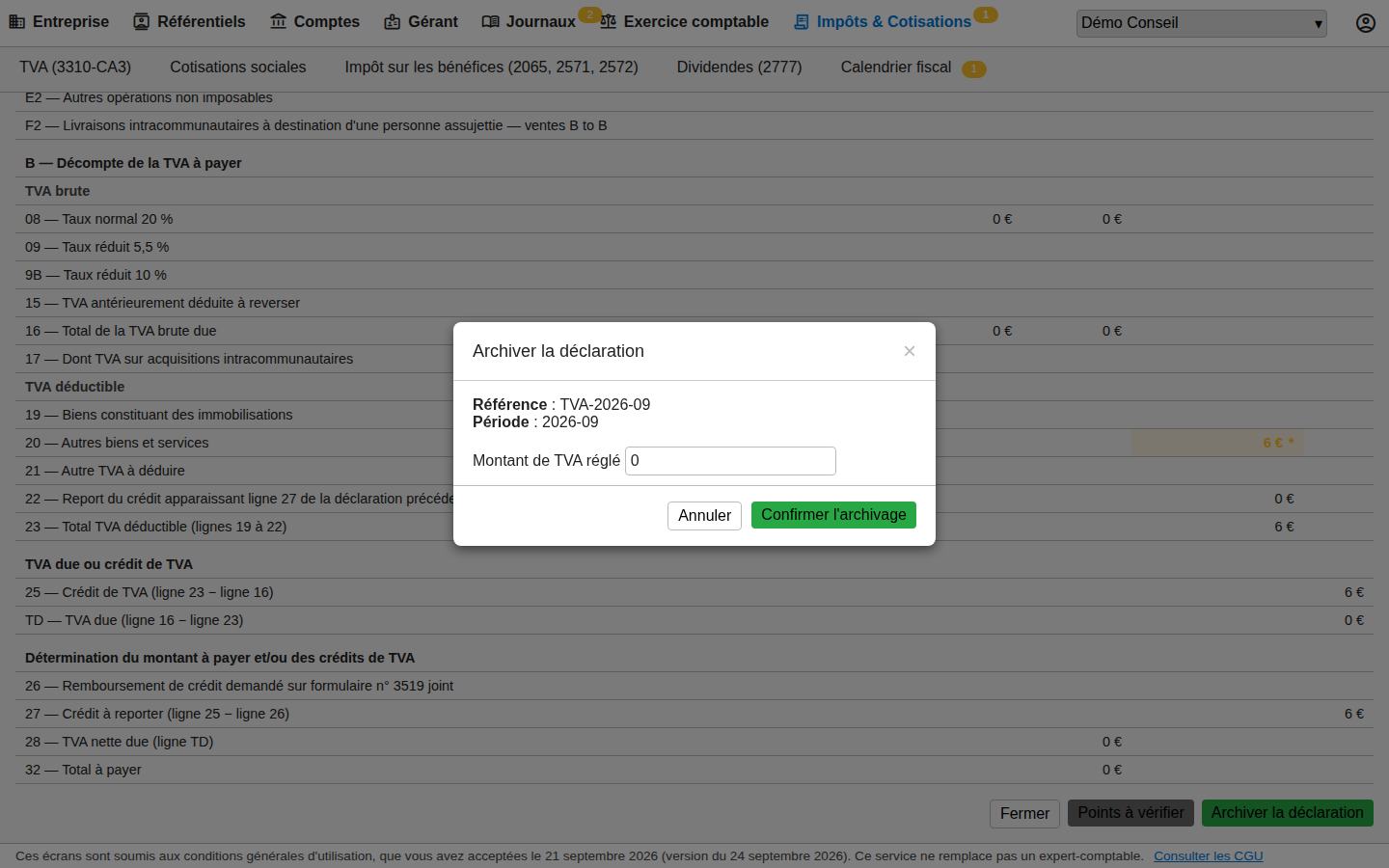Click Confirmer l'archivage button
Image resolution: width=1389 pixels, height=868 pixels.
[833, 515]
